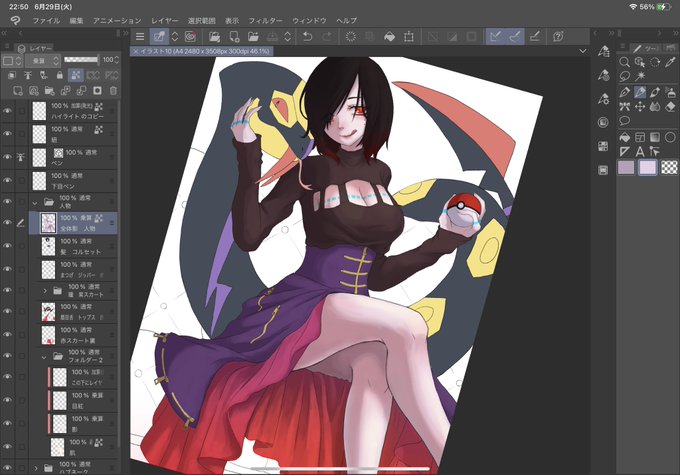Image resolution: width=680 pixels, height=475 pixels.
Task: Select the main drawing color swatch
Action: [625, 167]
